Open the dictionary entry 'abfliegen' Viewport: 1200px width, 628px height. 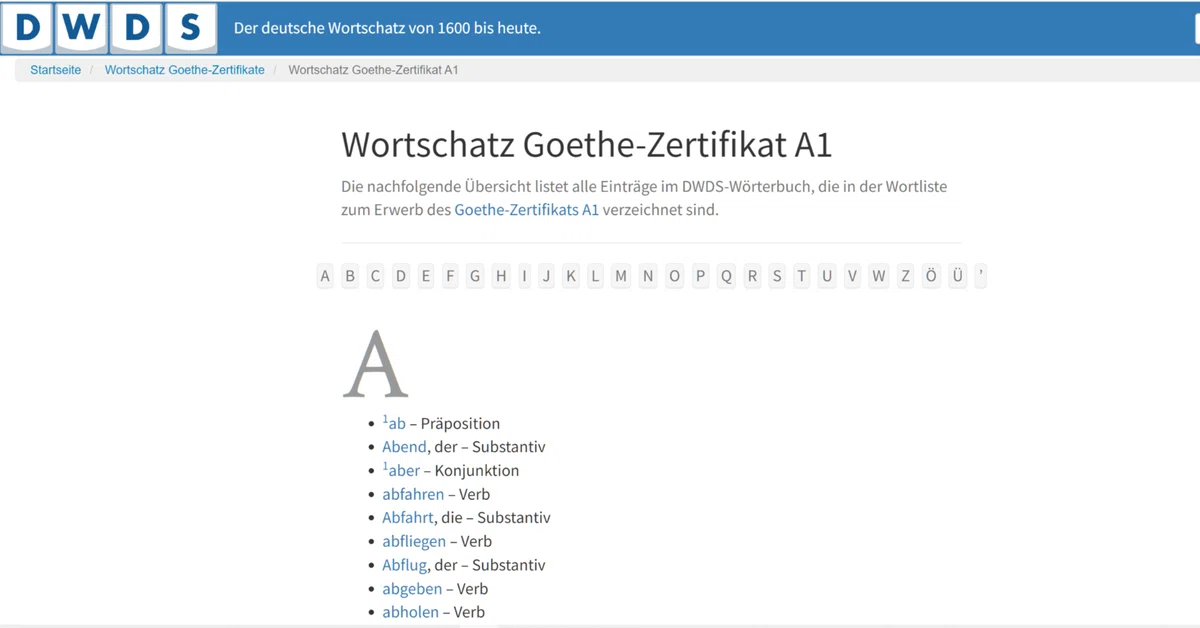[414, 541]
